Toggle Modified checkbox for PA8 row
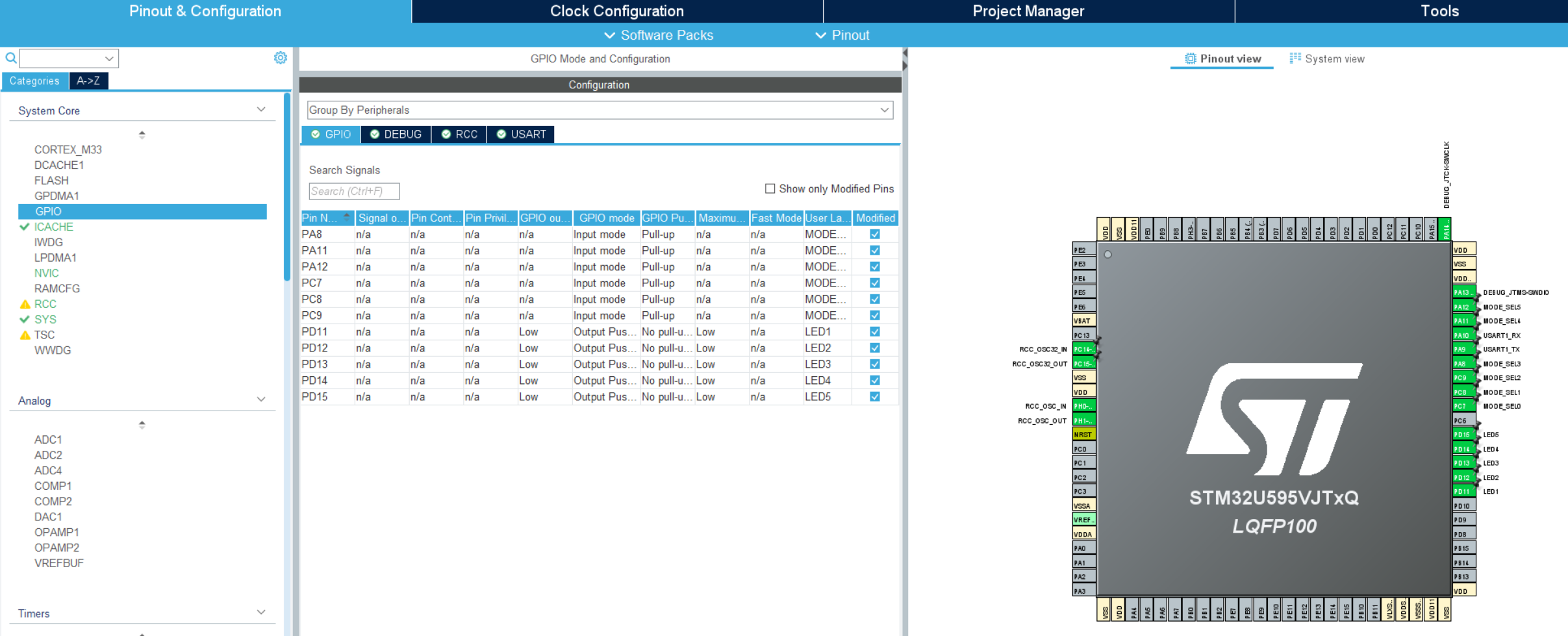 pyautogui.click(x=875, y=235)
